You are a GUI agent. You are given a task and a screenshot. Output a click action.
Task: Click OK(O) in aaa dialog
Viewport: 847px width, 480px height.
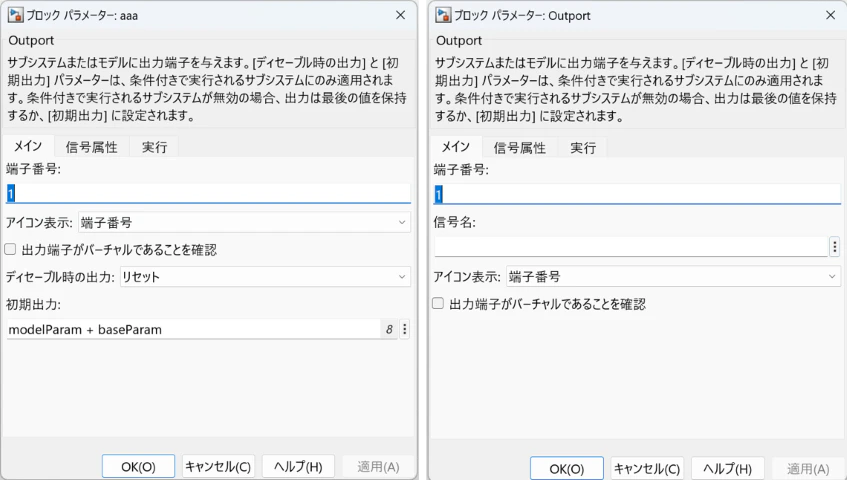point(138,467)
